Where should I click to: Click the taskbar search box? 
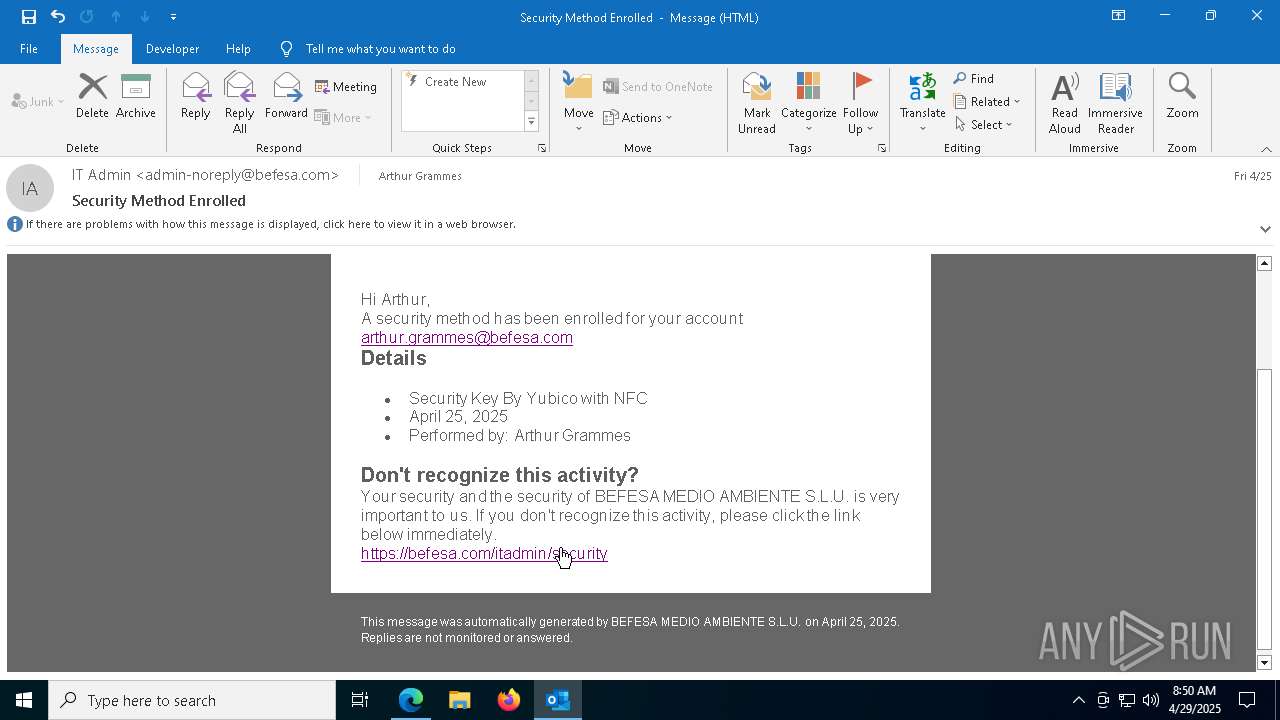(x=192, y=700)
